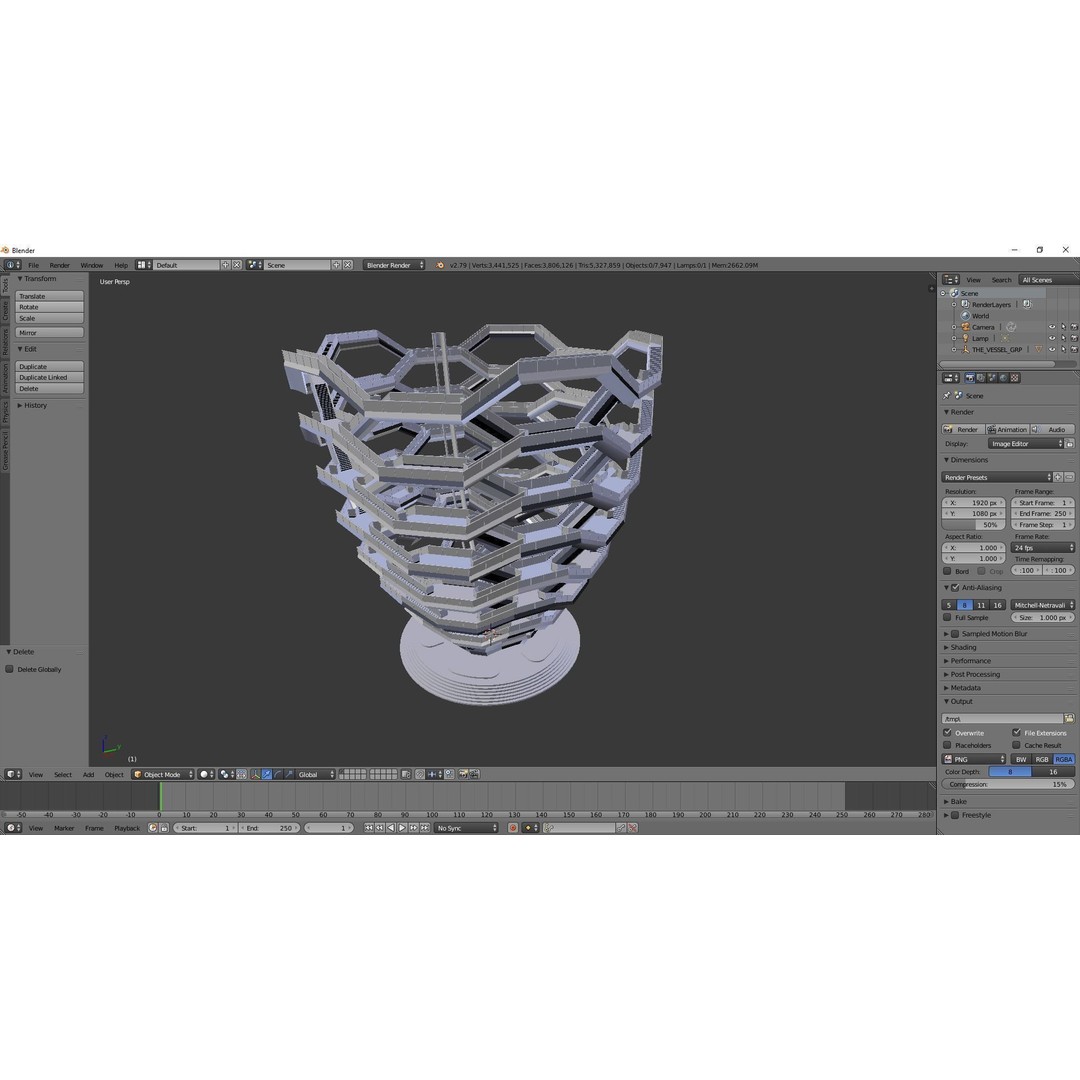The height and width of the screenshot is (1080, 1080).
Task: Toggle visibility eye for Lamp
Action: [1052, 338]
